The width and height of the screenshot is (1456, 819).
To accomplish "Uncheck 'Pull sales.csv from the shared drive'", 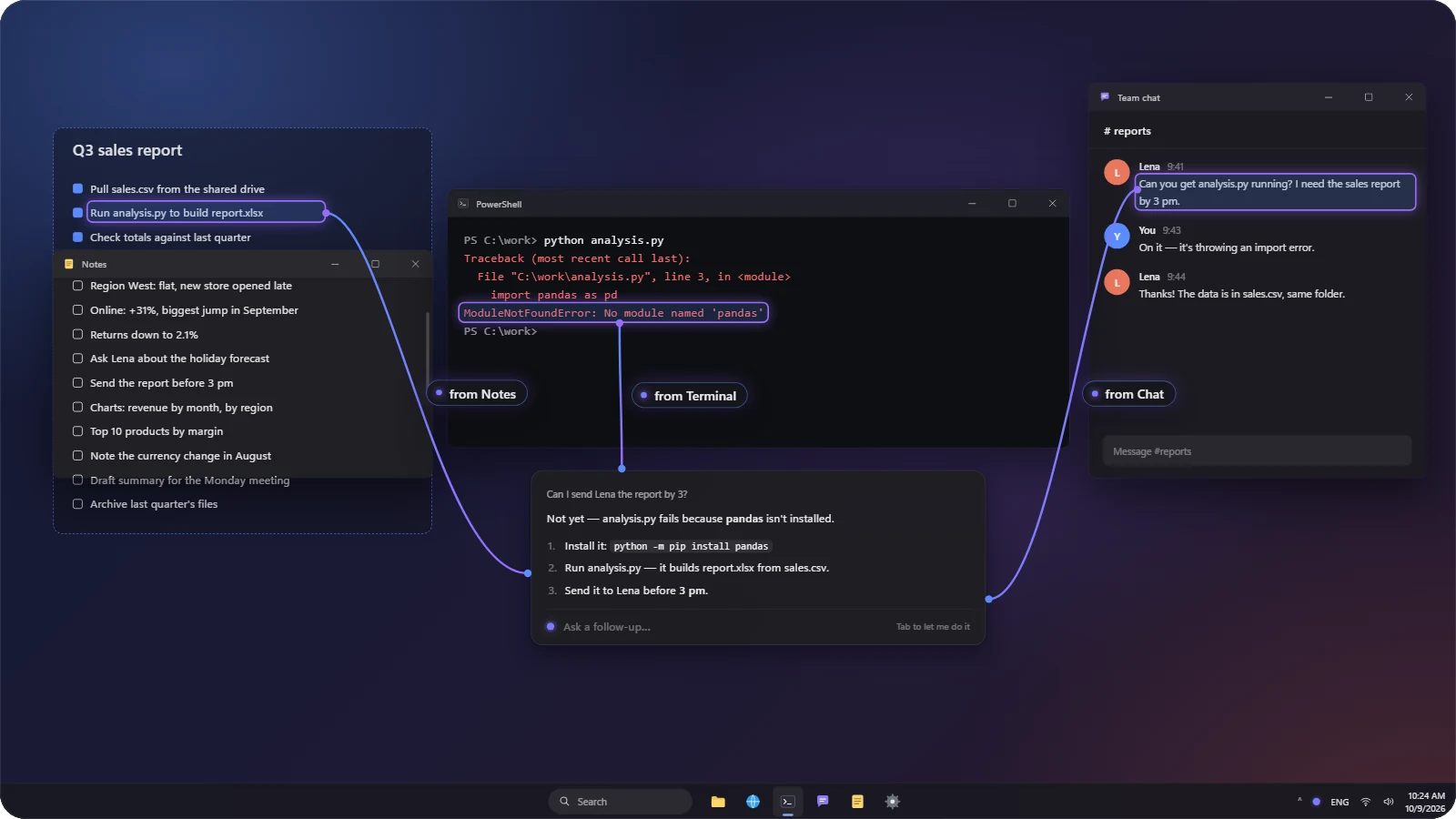I will [77, 188].
